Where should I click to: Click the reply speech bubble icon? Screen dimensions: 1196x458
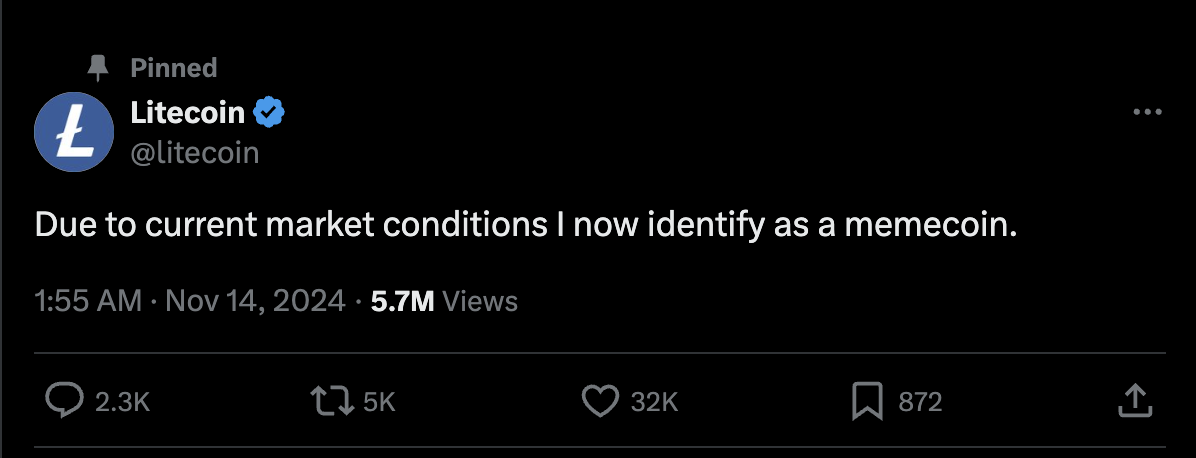(x=64, y=402)
